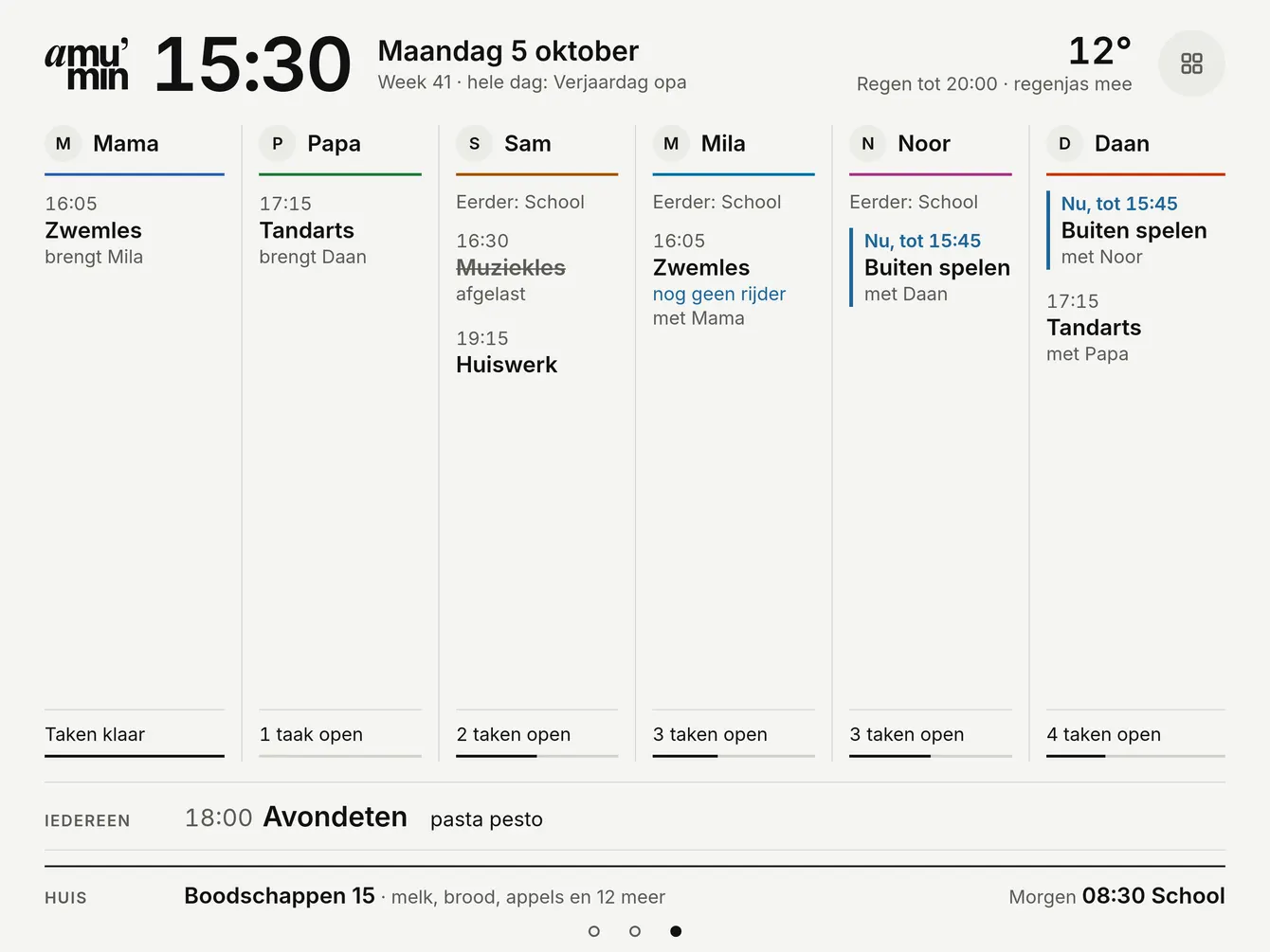Open the grid view button
Screen dimensions: 1270x952
[1191, 63]
